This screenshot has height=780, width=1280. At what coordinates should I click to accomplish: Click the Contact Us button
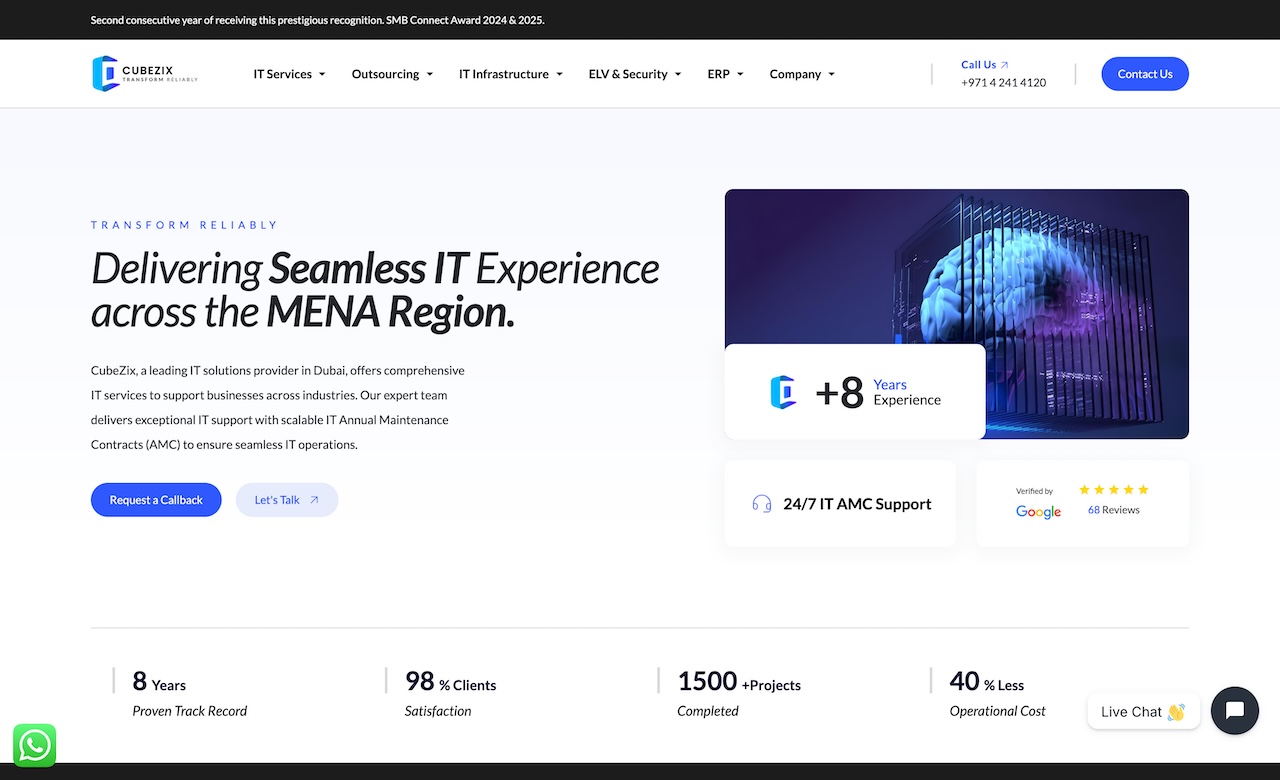1144,74
